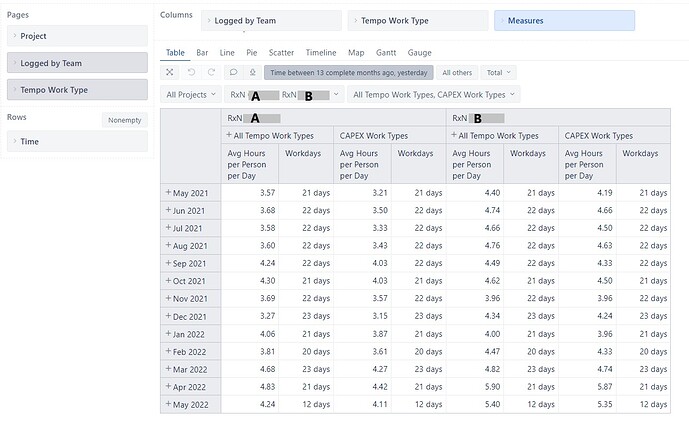Open the All Projects page filter dropdown
The width and height of the screenshot is (689, 430).
(x=190, y=95)
